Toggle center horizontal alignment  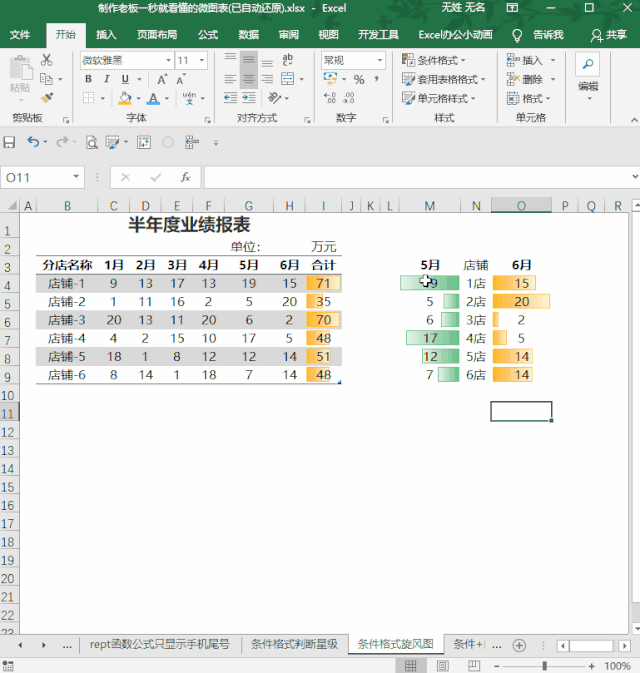249,79
